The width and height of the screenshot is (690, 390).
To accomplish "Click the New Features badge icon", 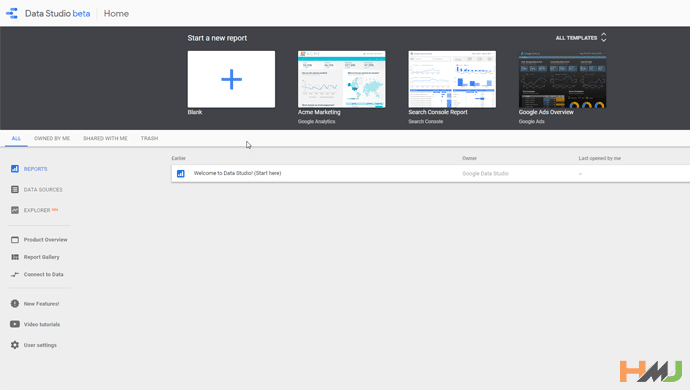I will tap(15, 303).
